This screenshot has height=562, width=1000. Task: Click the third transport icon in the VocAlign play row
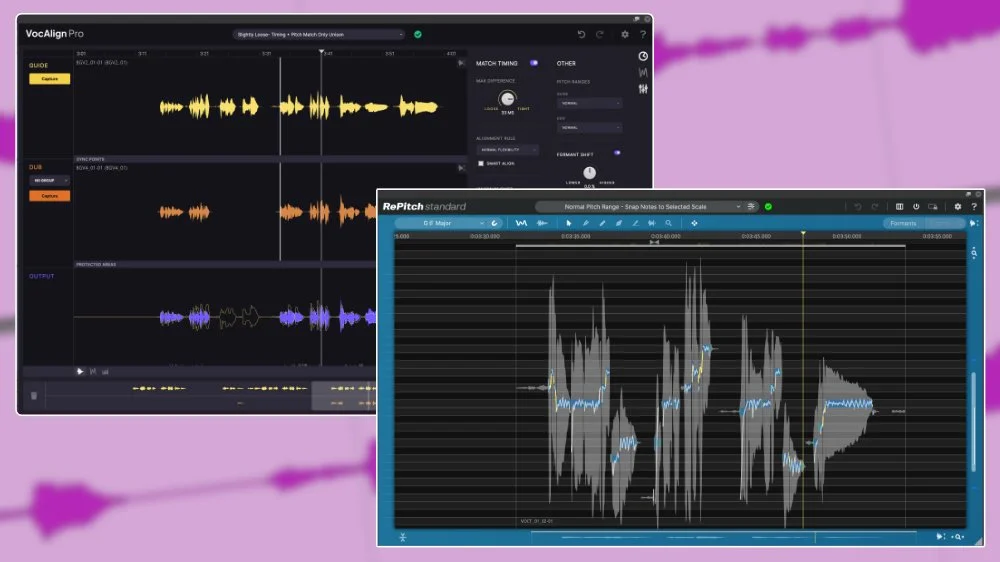105,371
